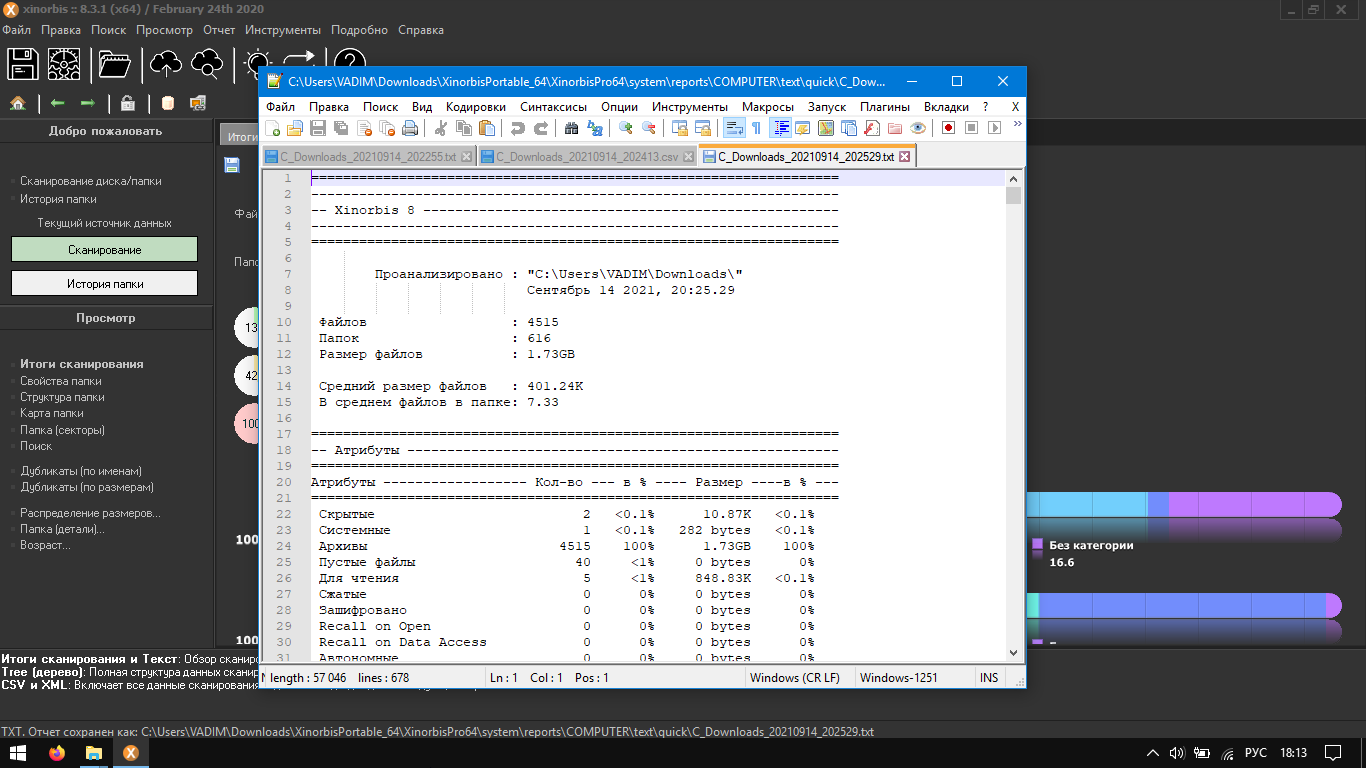
Task: Click the macro playback icon
Action: coord(994,128)
